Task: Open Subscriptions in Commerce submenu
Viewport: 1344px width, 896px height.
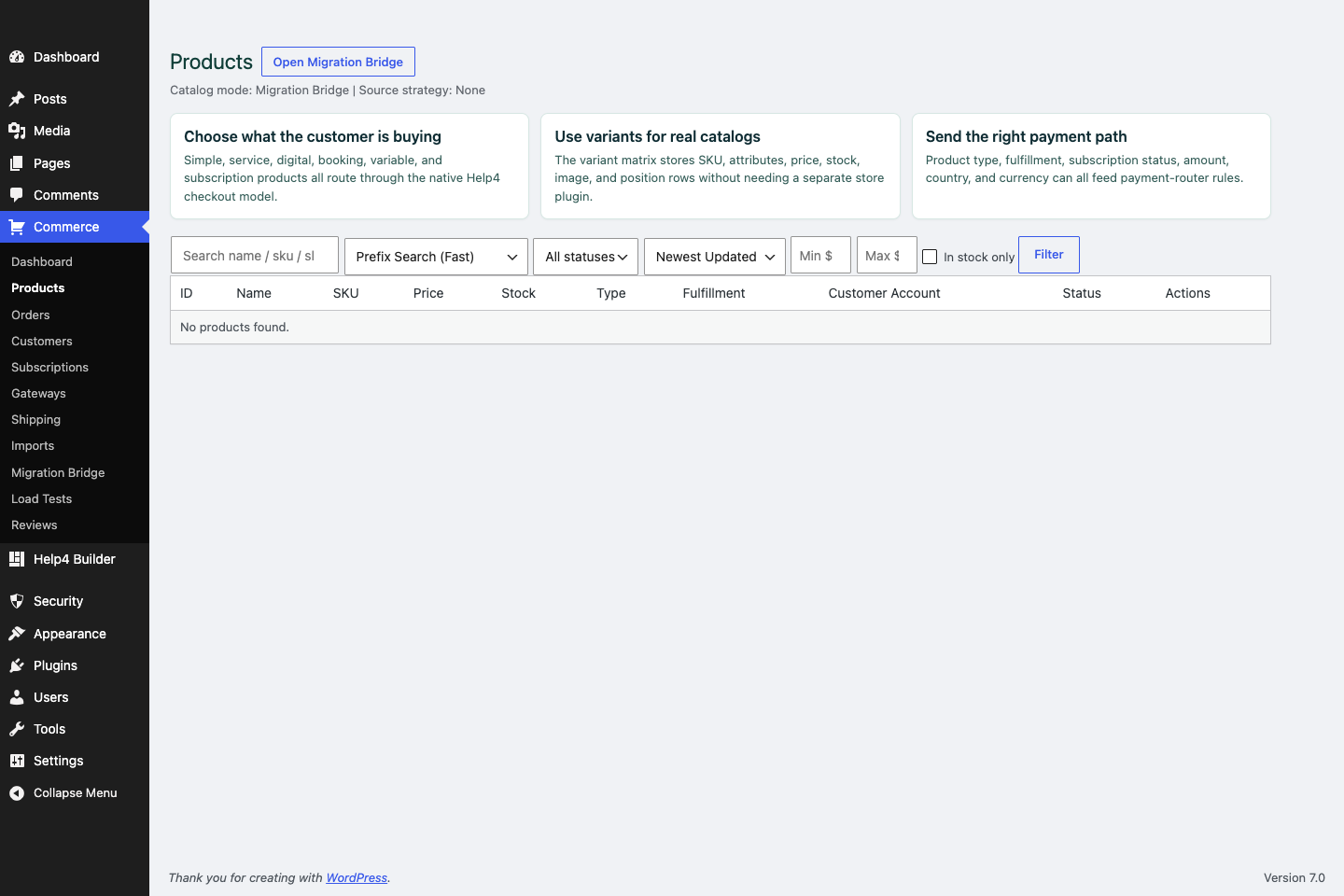Action: (x=50, y=368)
